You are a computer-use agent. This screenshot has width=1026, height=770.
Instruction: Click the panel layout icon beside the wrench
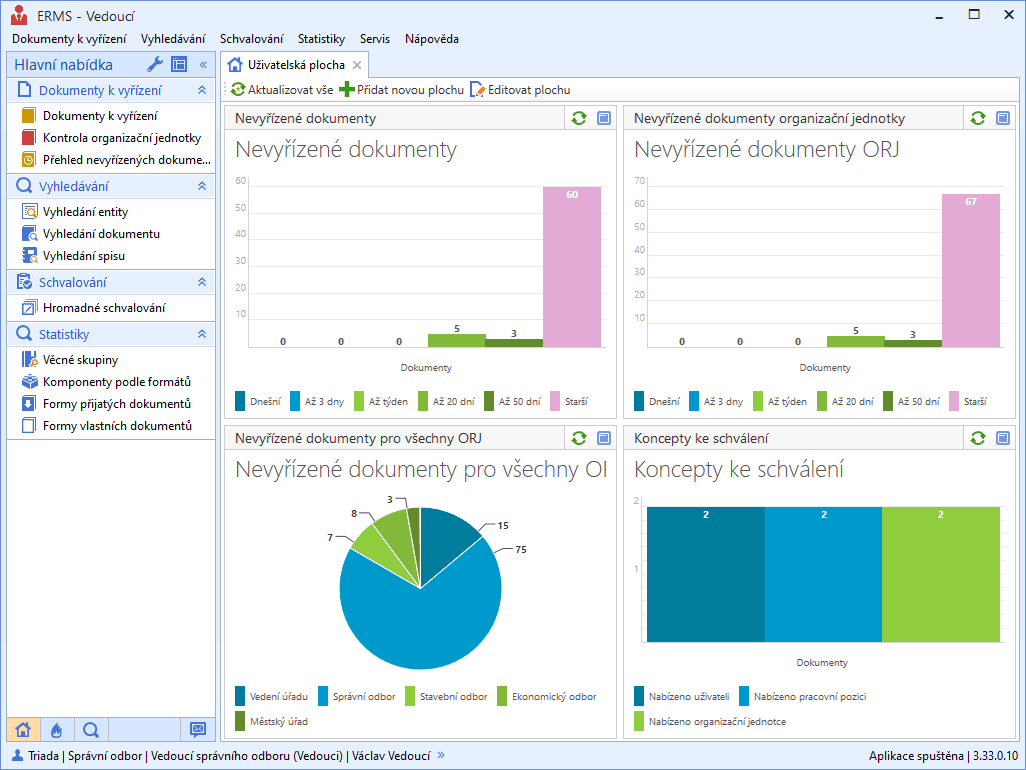pyautogui.click(x=179, y=65)
